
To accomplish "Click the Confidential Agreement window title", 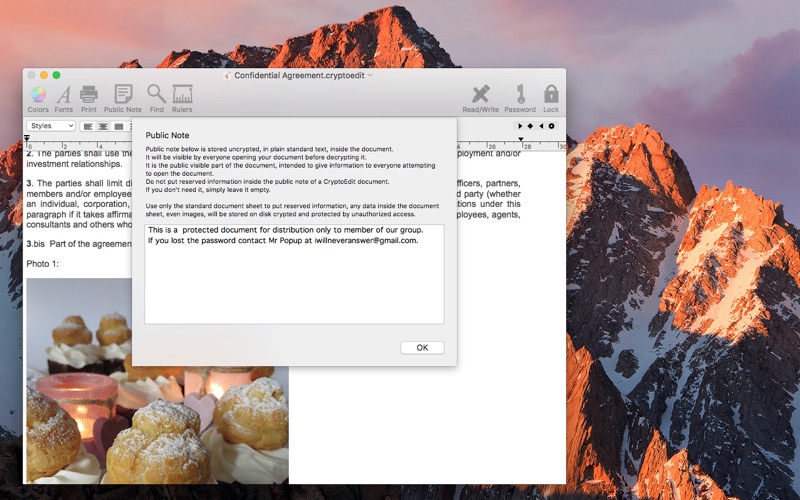I will click(297, 75).
